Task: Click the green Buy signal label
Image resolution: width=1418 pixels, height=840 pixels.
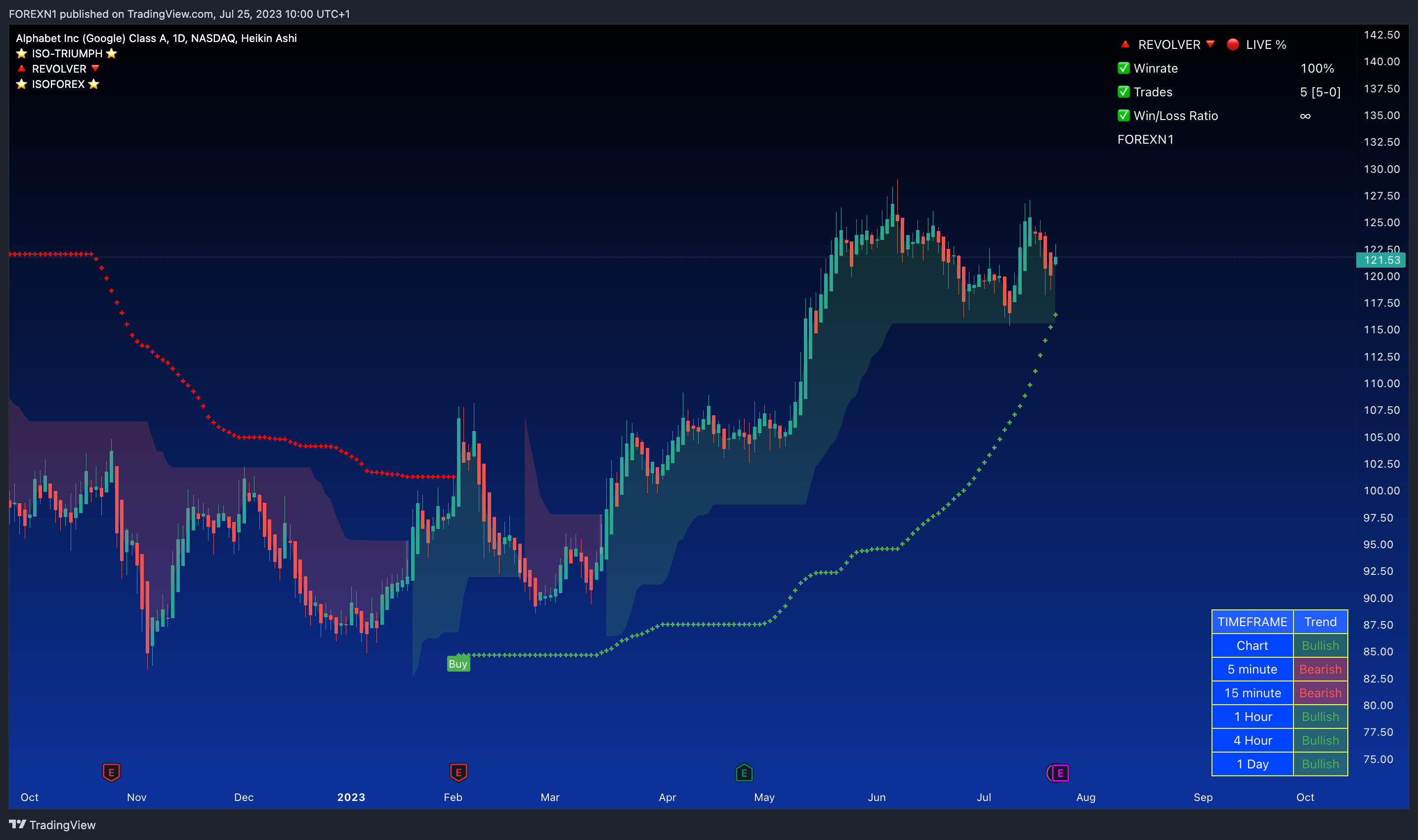Action: pos(458,664)
